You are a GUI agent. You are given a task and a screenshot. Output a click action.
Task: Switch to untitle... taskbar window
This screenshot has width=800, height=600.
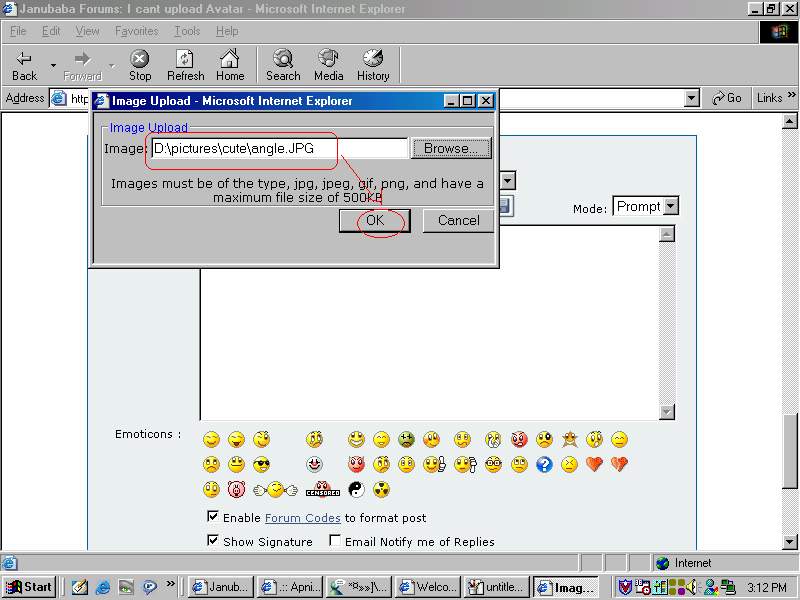point(496,587)
